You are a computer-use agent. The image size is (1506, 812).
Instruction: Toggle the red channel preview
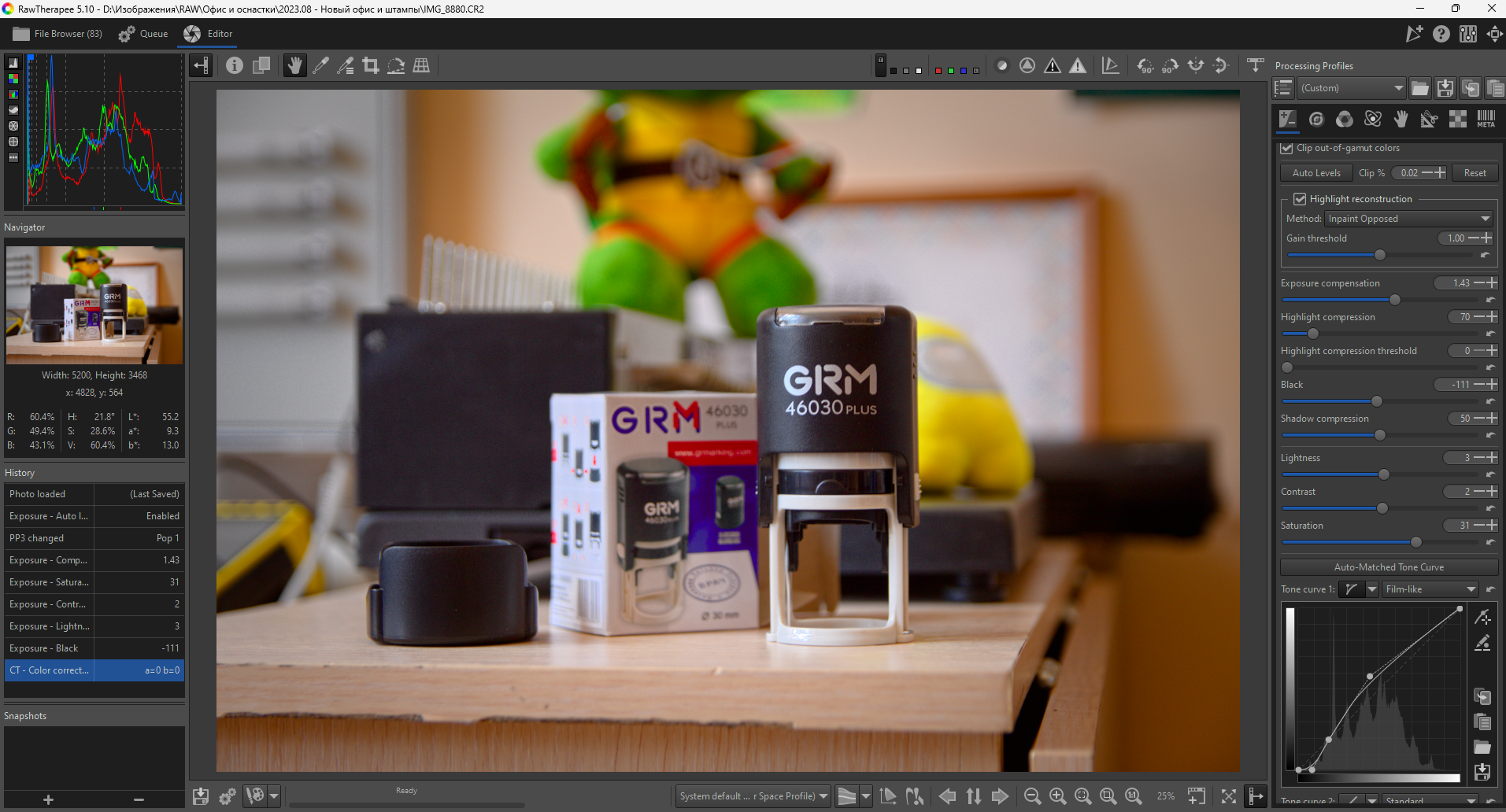click(938, 71)
